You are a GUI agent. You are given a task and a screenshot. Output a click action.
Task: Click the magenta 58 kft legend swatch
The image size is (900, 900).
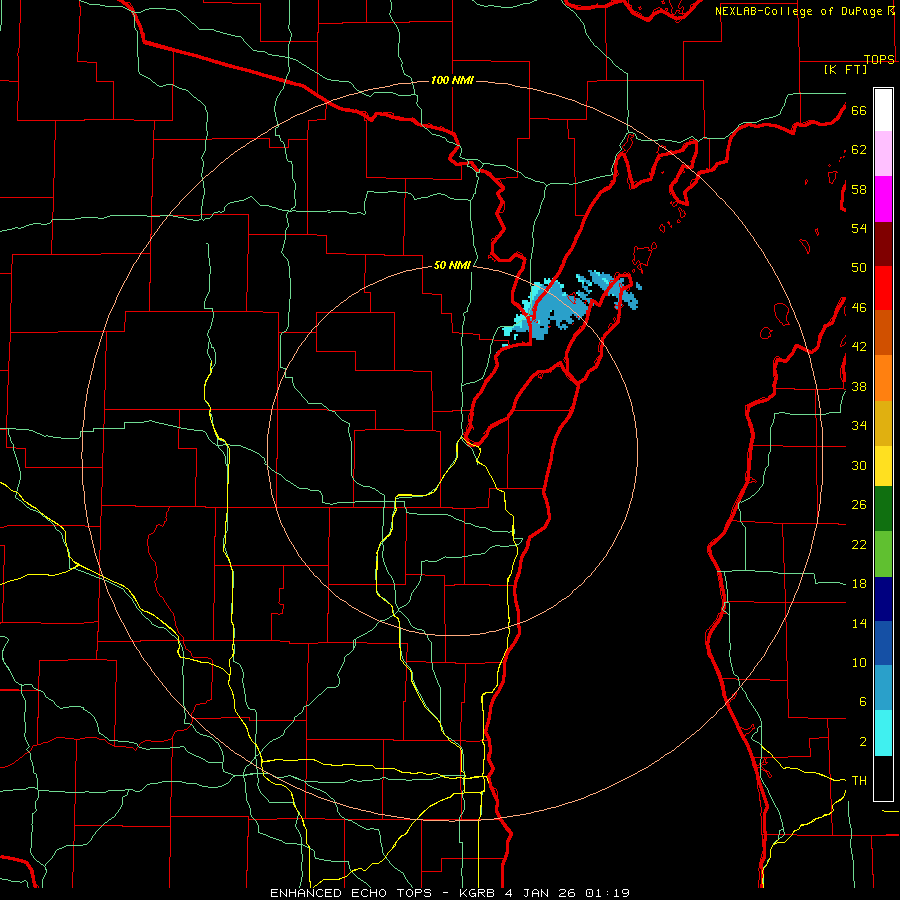pos(883,199)
